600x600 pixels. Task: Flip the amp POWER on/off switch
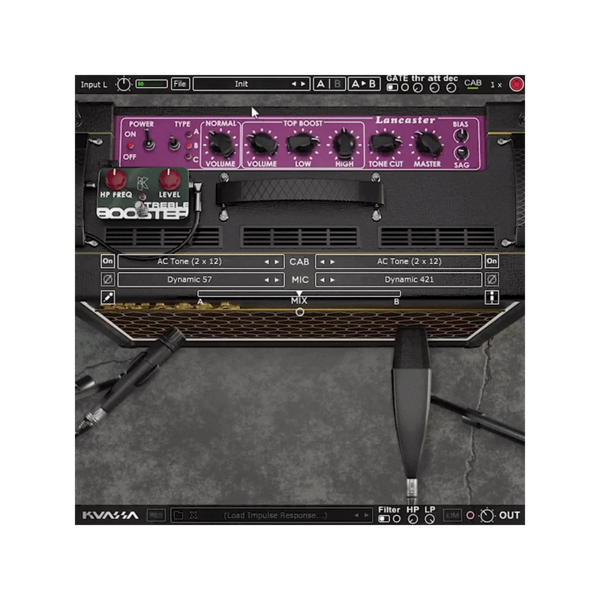[x=148, y=141]
